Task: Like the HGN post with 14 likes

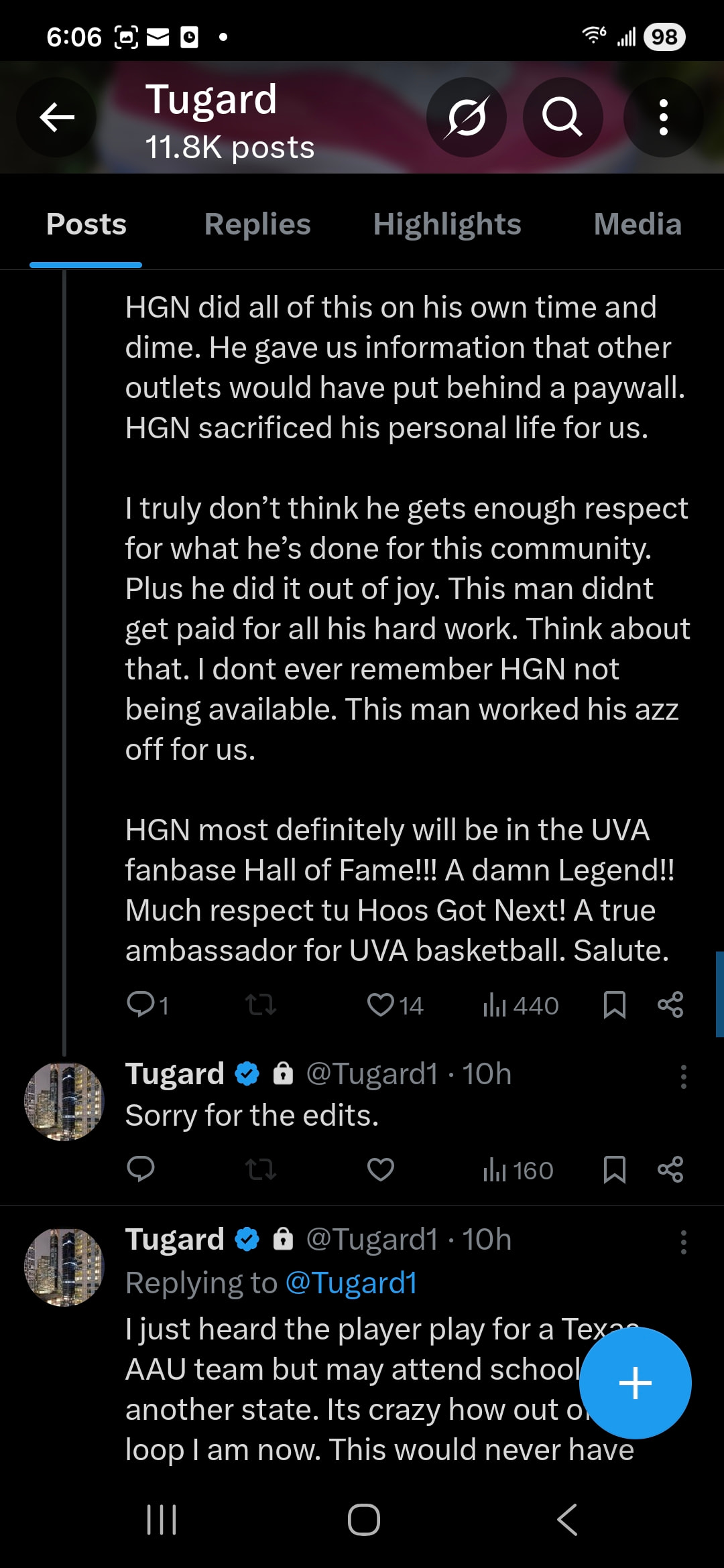Action: [x=381, y=1004]
